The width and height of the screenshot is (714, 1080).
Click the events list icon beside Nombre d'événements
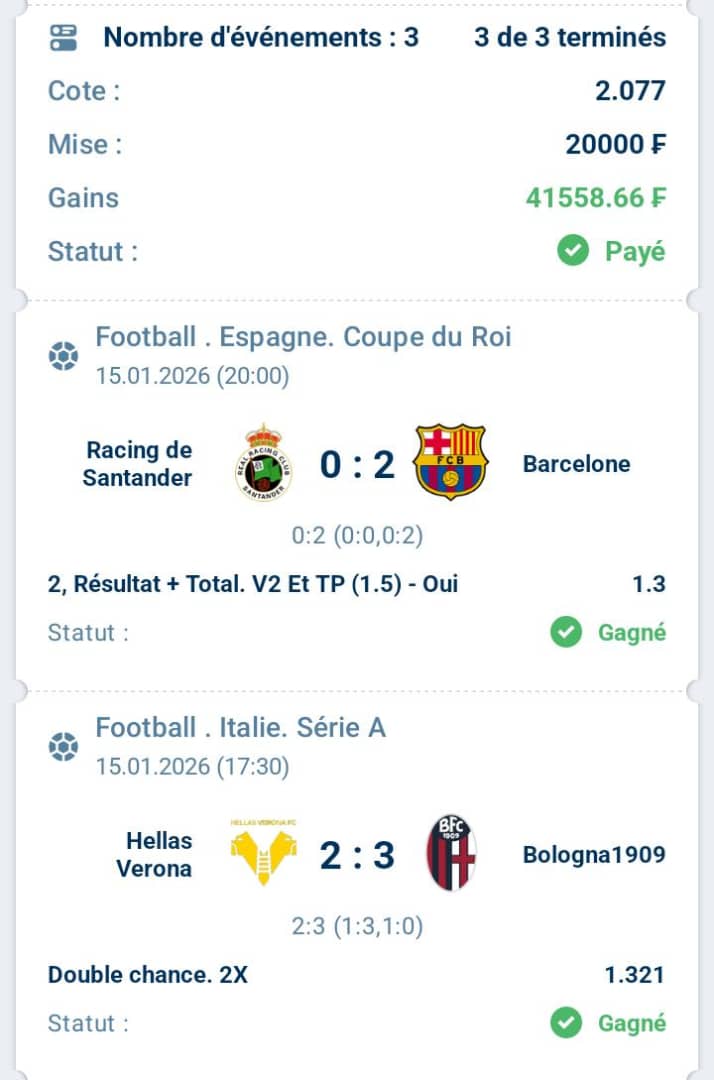pos(64,39)
